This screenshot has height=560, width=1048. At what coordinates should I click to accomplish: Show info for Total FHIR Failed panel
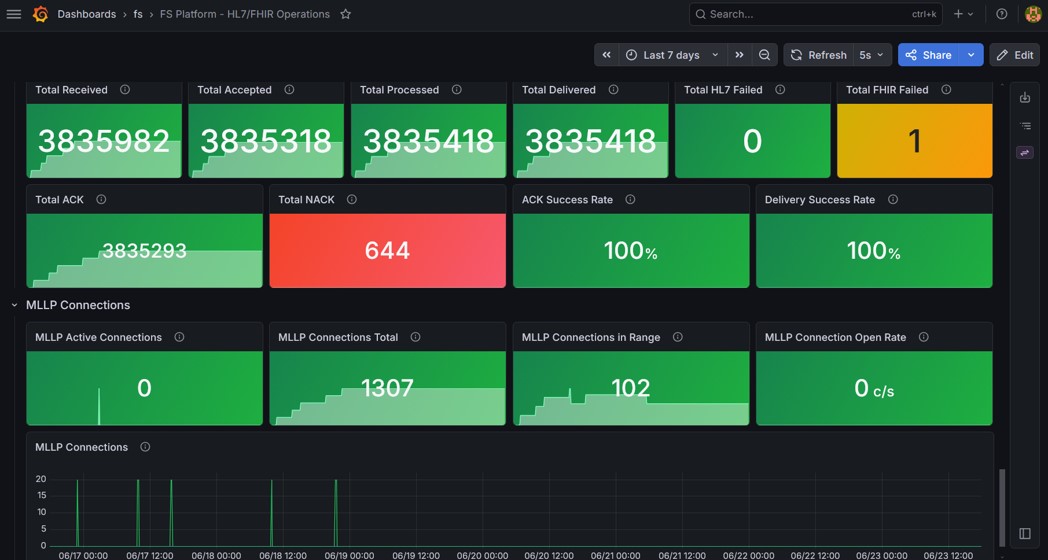click(x=946, y=90)
